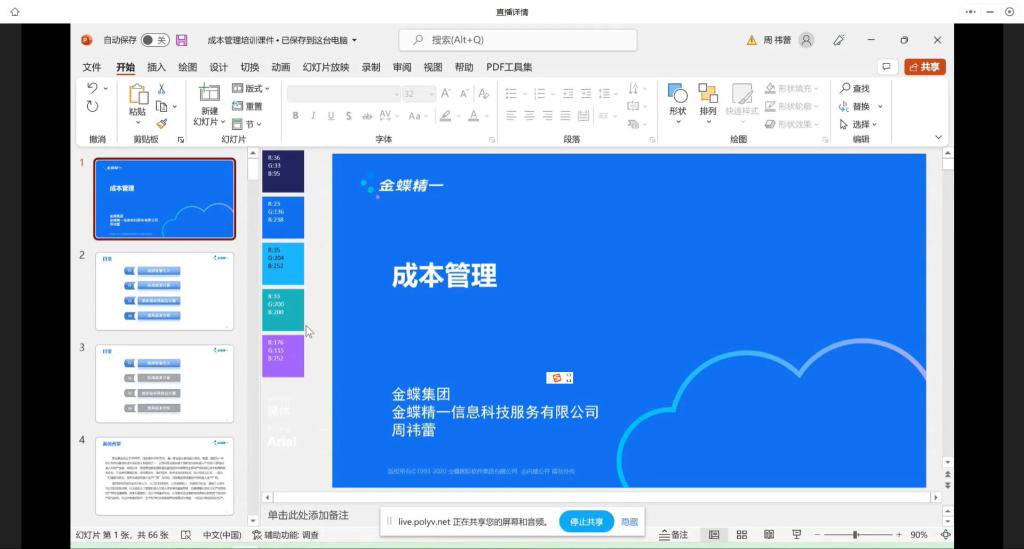Click the Arrange icon
Screen dimensions: 1024x549
(x=708, y=99)
